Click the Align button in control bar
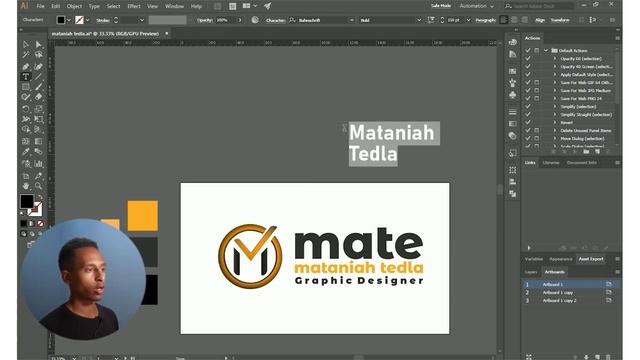Viewport: 640px width, 360px height. pos(540,20)
